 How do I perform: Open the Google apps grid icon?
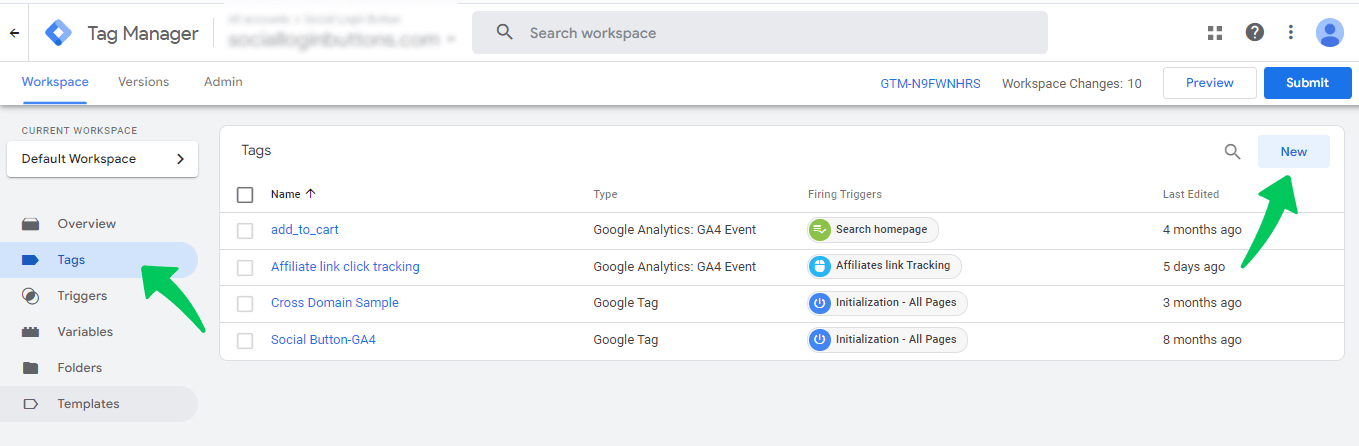(1215, 33)
